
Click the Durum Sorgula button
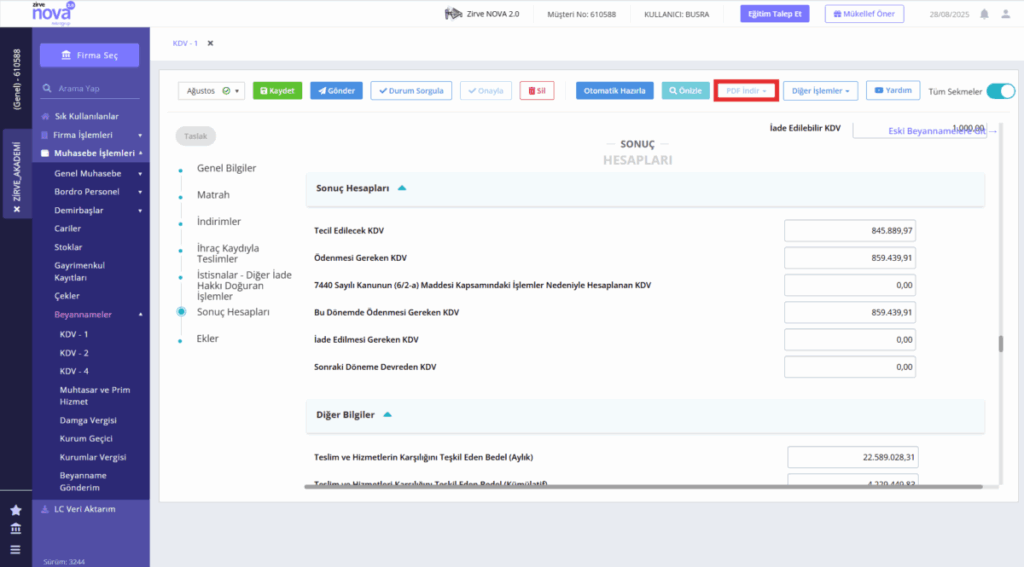(x=411, y=91)
